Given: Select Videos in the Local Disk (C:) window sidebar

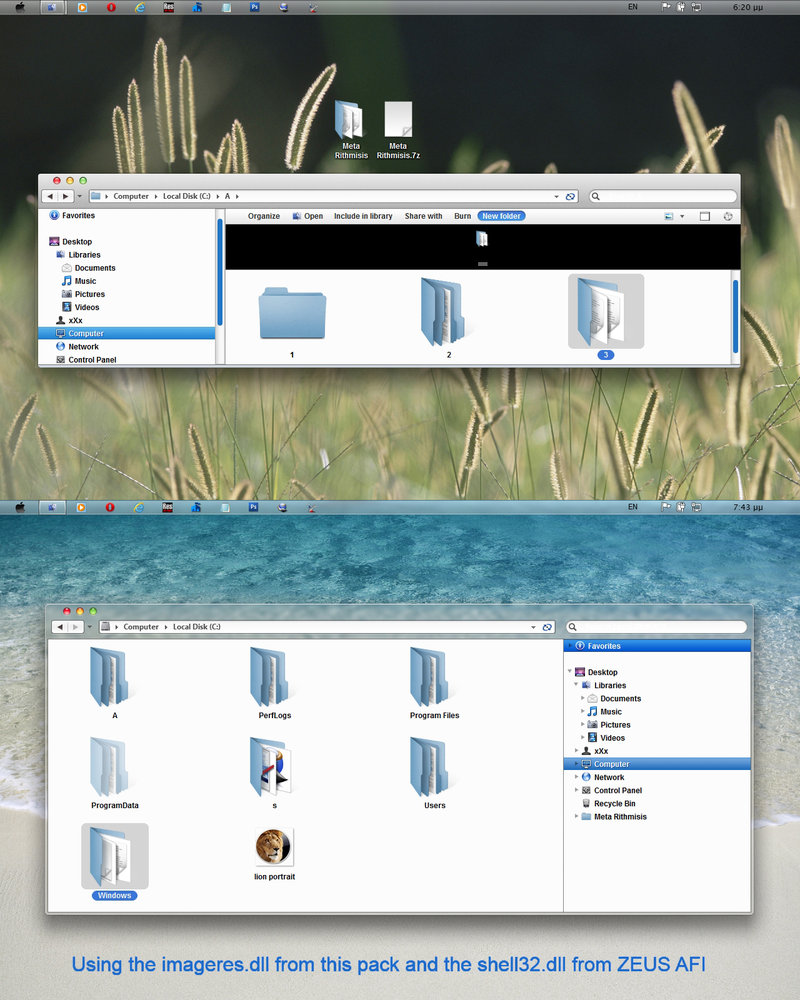Looking at the screenshot, I should [x=606, y=738].
